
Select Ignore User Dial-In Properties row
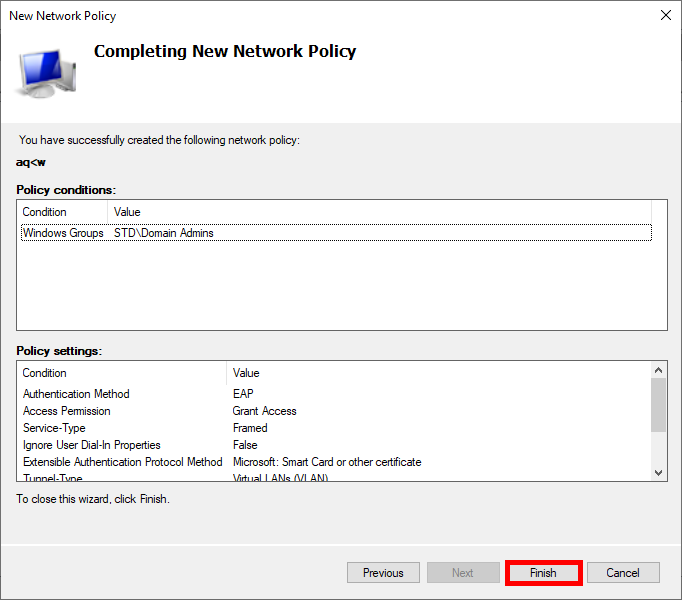91,445
